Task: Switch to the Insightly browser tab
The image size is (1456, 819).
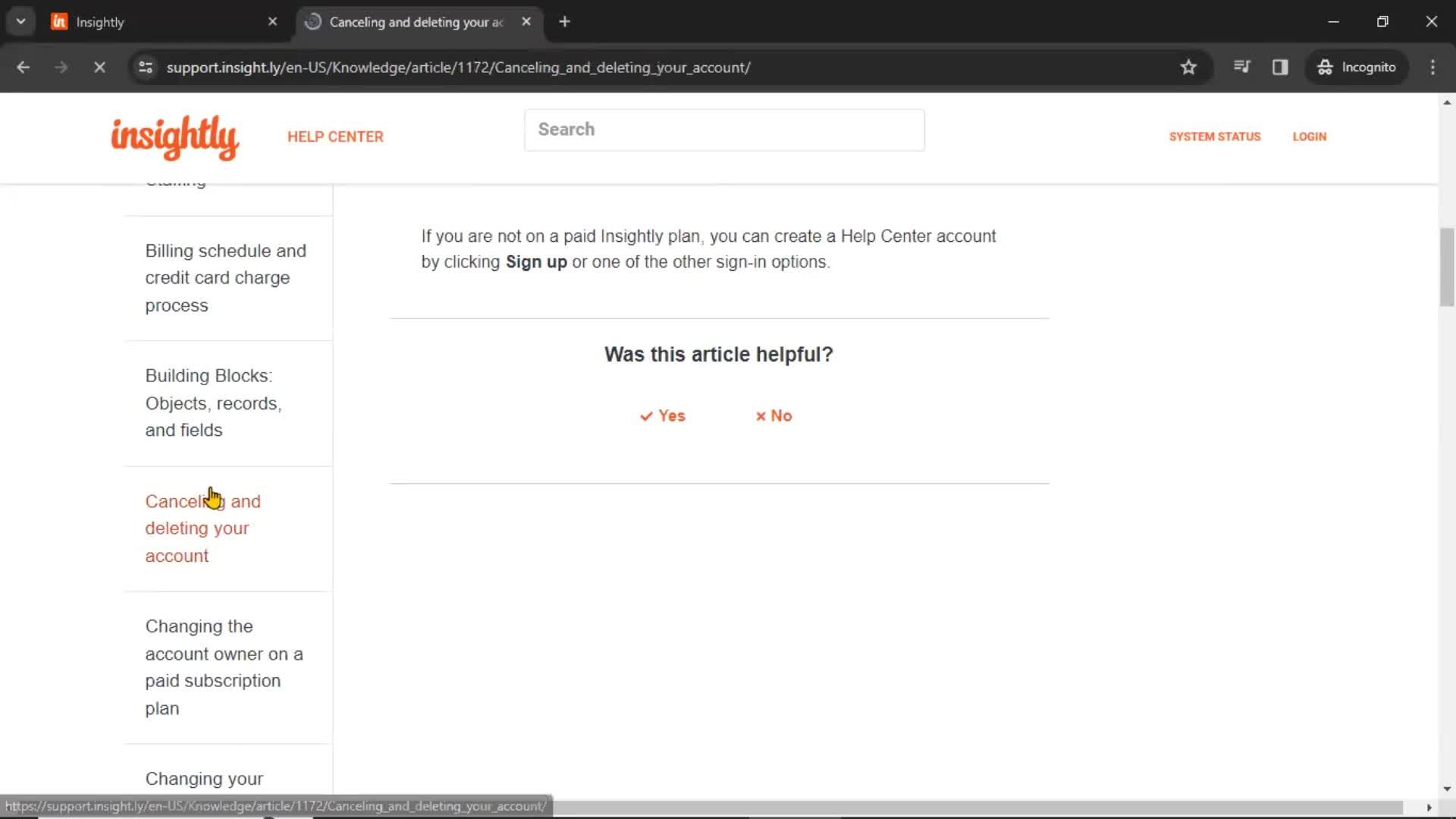Action: (x=162, y=22)
